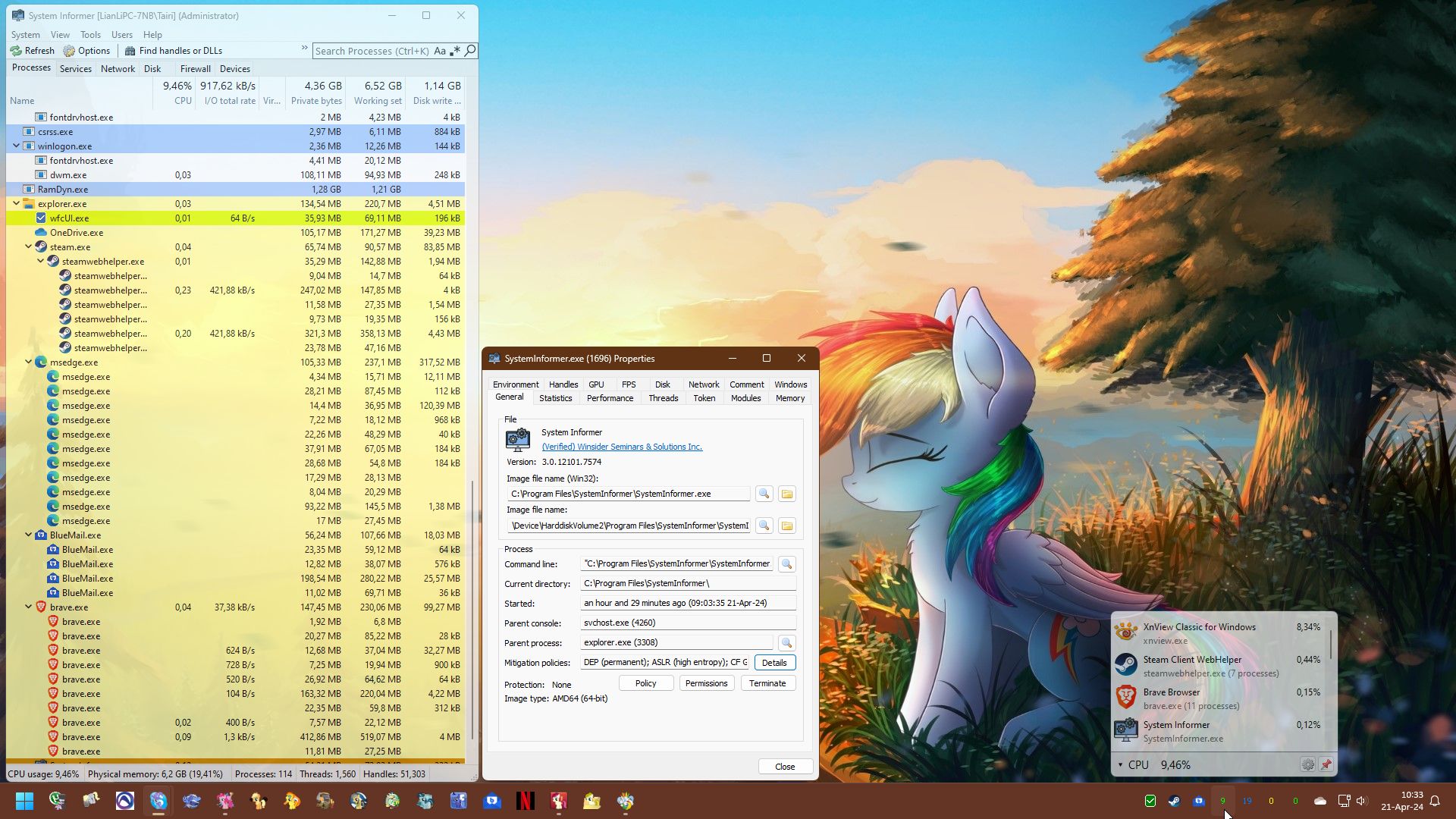Click the Steam tray icon in taskbar
The height and width of the screenshot is (819, 1456).
pos(1174,801)
